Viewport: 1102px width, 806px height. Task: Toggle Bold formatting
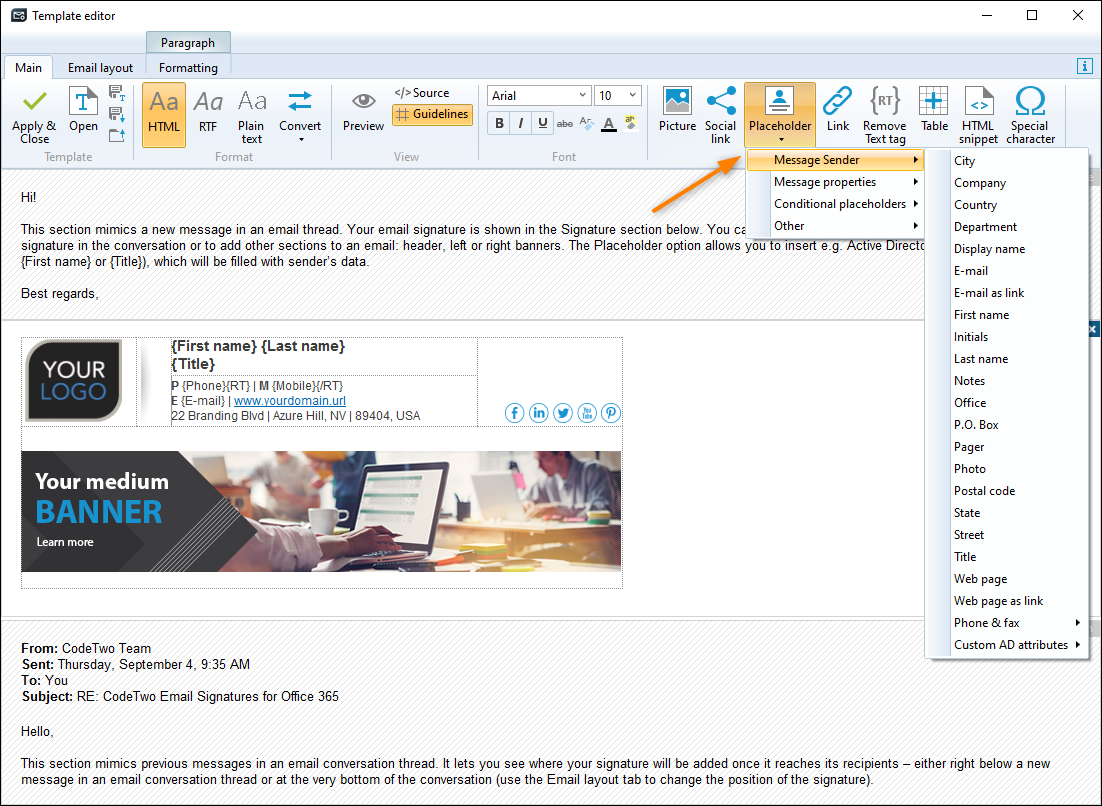499,124
